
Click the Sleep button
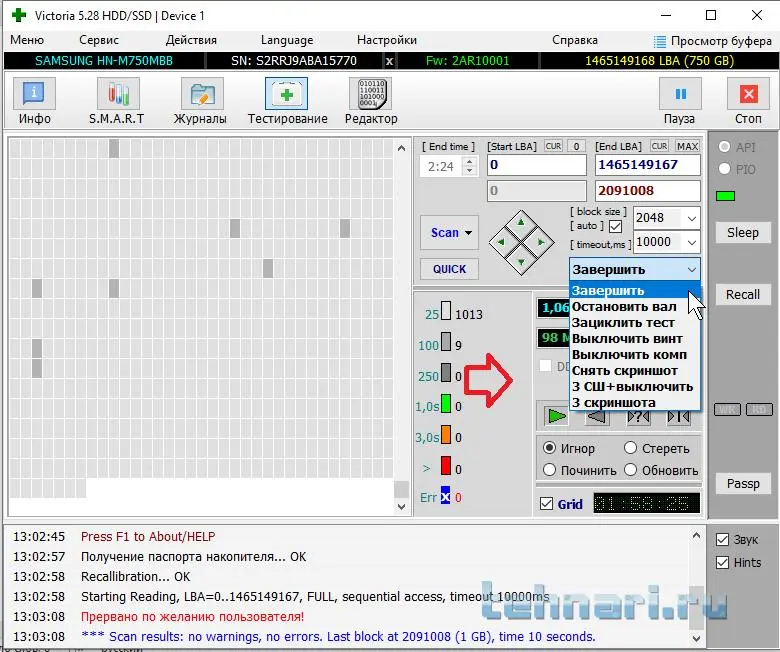tap(743, 232)
